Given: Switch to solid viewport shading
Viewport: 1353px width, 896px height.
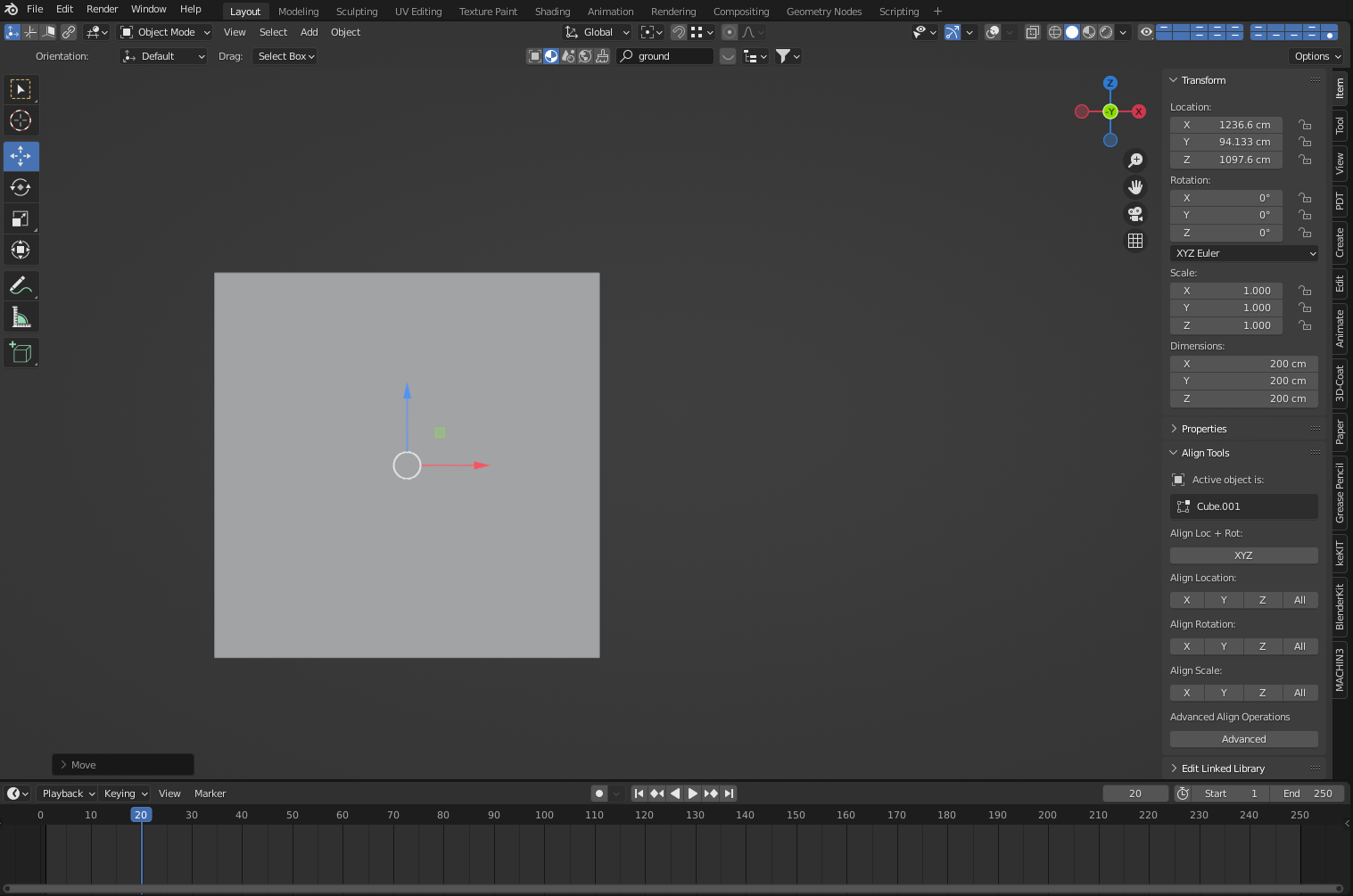Looking at the screenshot, I should tap(1072, 32).
